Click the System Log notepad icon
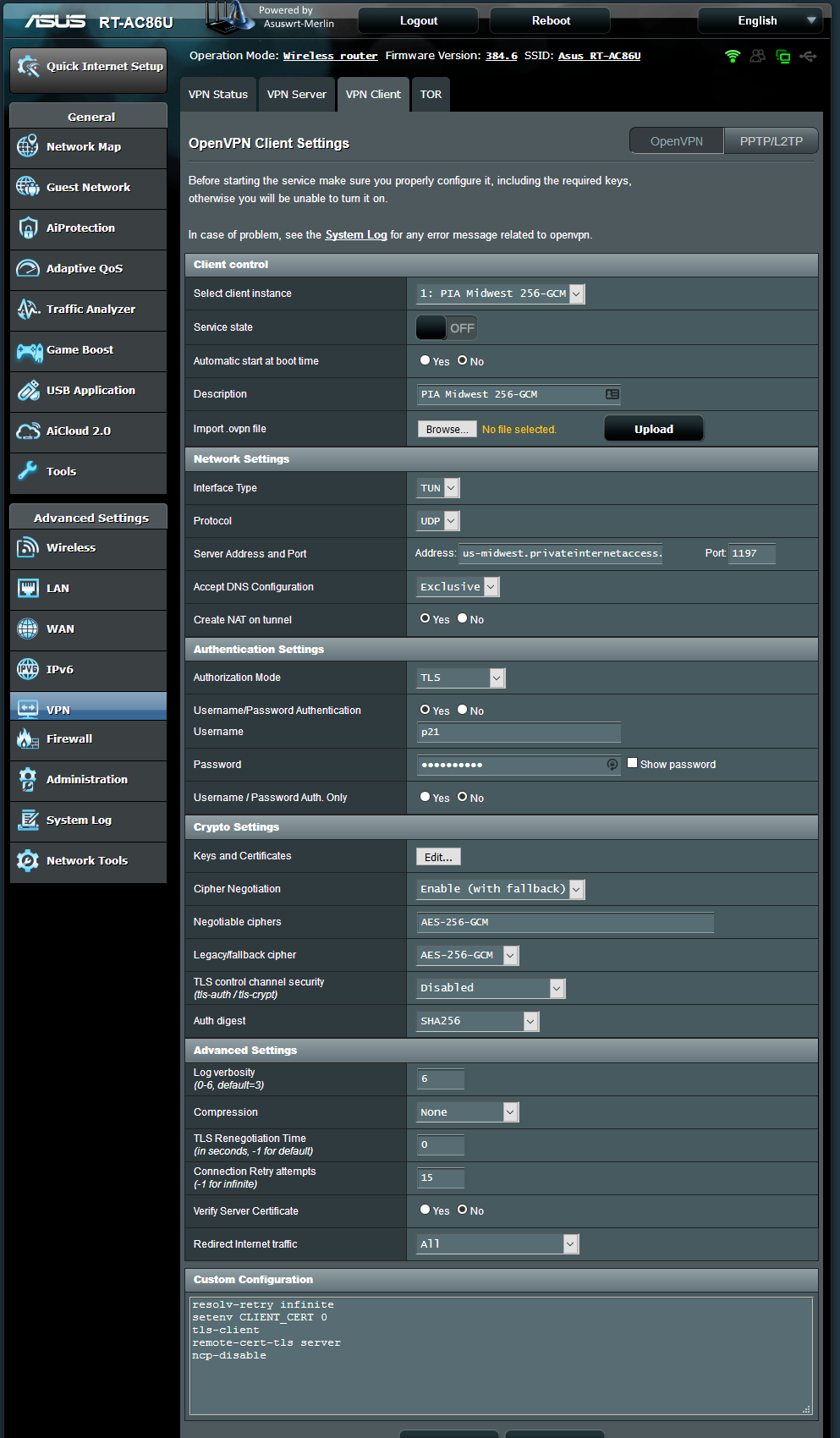Screen dimensions: 840x1438 28,820
